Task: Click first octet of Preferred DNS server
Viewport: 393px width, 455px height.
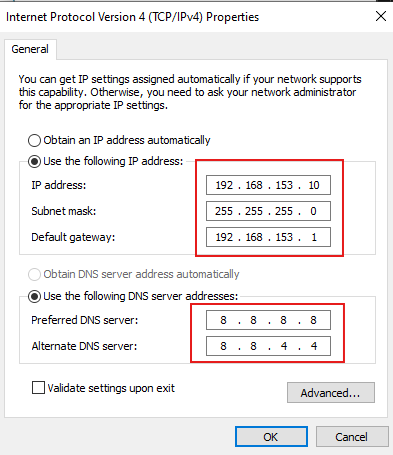Action: pos(223,320)
